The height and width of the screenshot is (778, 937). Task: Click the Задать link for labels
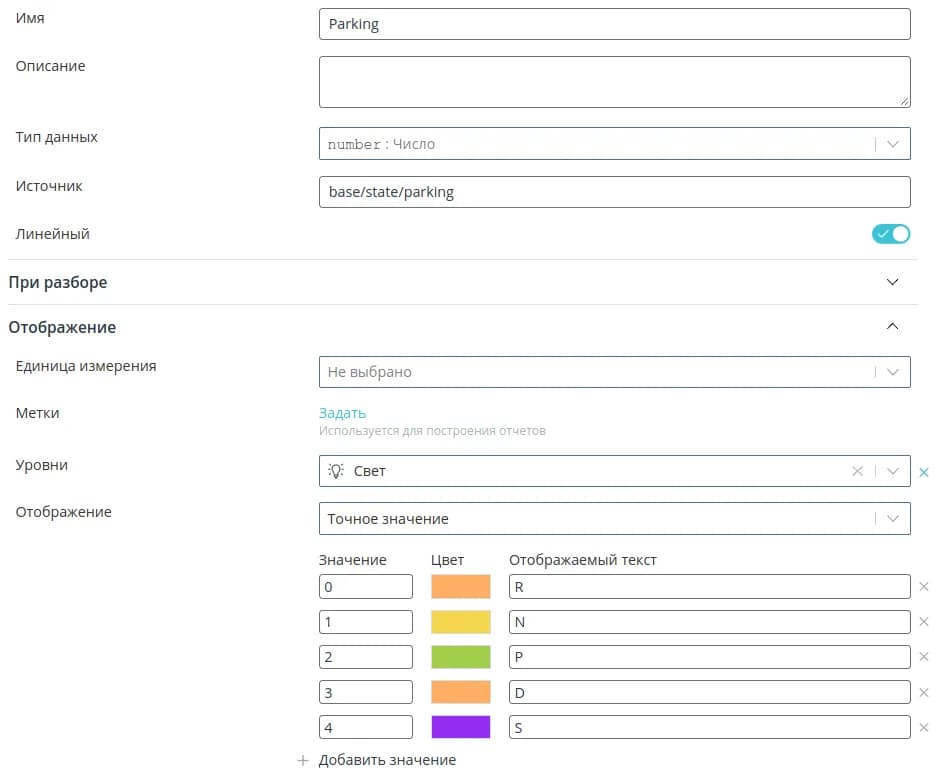(342, 413)
